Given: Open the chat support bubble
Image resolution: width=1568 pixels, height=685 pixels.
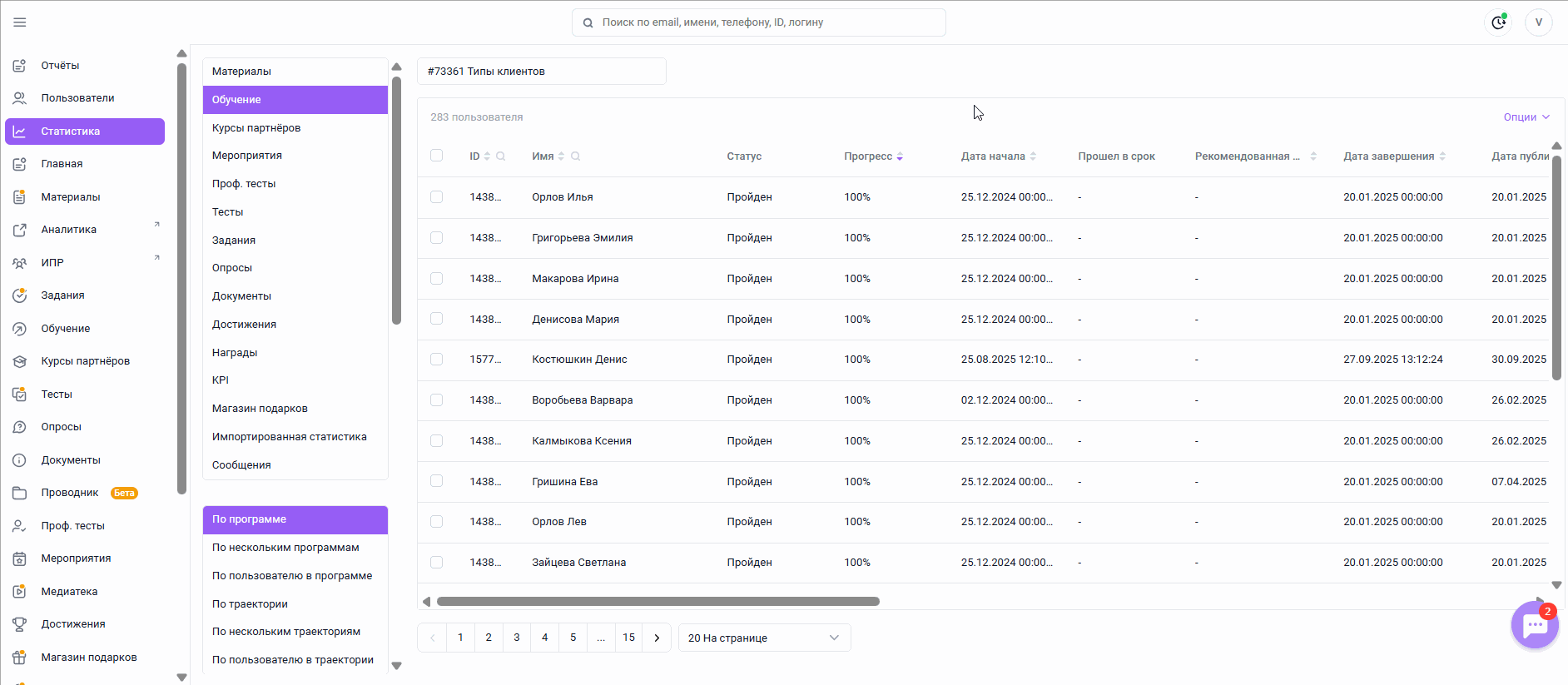Looking at the screenshot, I should coord(1534,625).
